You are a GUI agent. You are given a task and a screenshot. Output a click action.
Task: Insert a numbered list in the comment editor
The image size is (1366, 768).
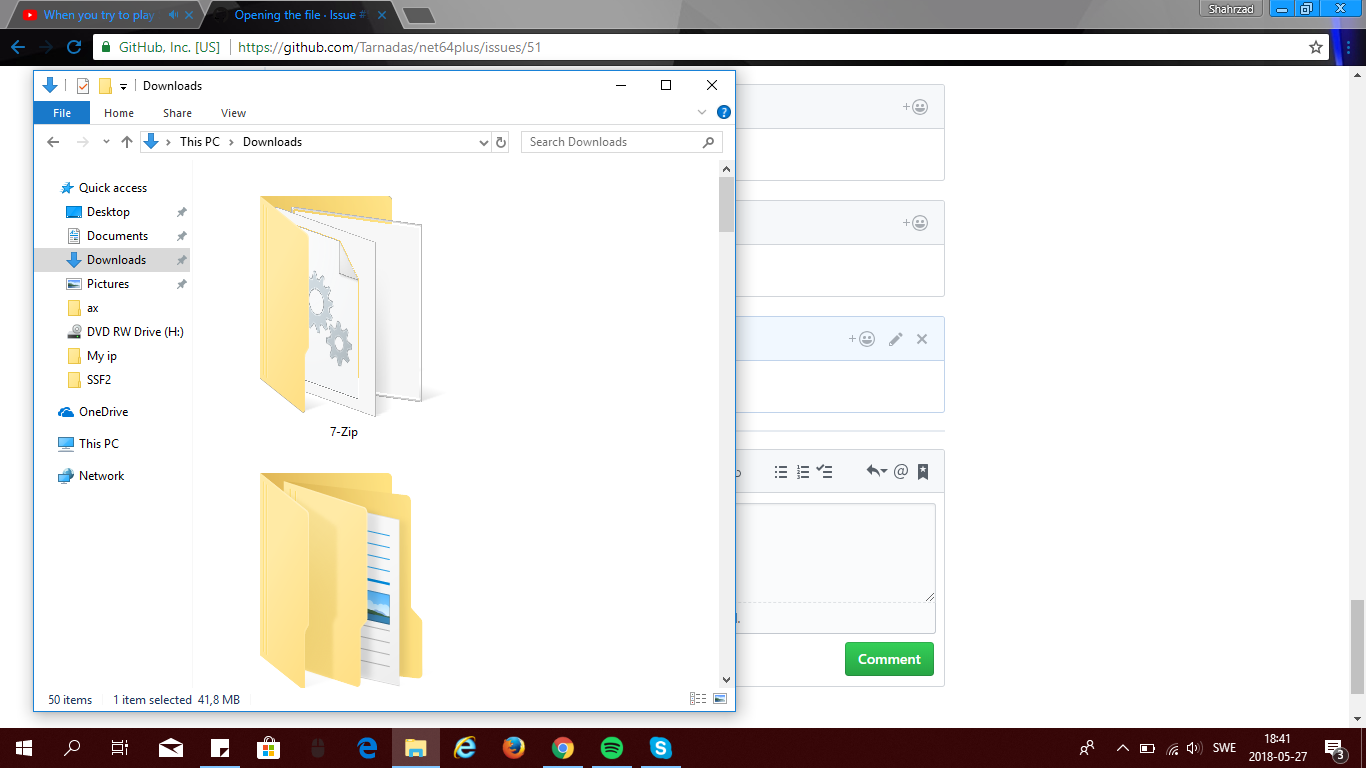(803, 472)
